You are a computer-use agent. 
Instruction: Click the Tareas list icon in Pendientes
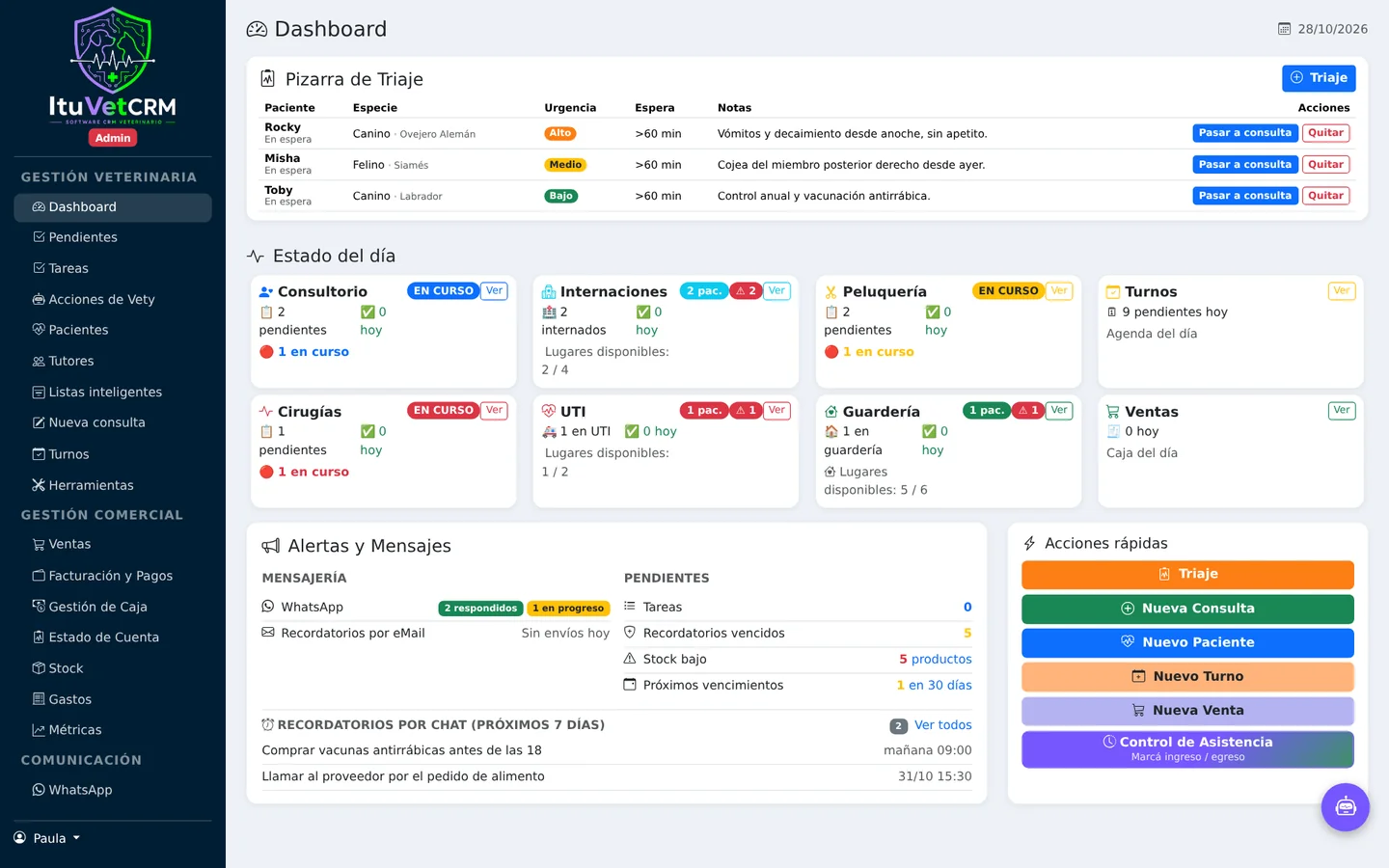(x=630, y=607)
